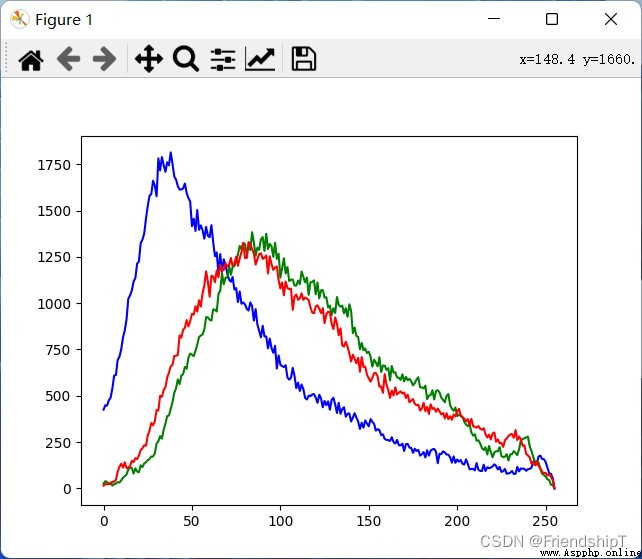Open Edit axis and curve parameters tool
The height and width of the screenshot is (559, 642).
[260, 59]
